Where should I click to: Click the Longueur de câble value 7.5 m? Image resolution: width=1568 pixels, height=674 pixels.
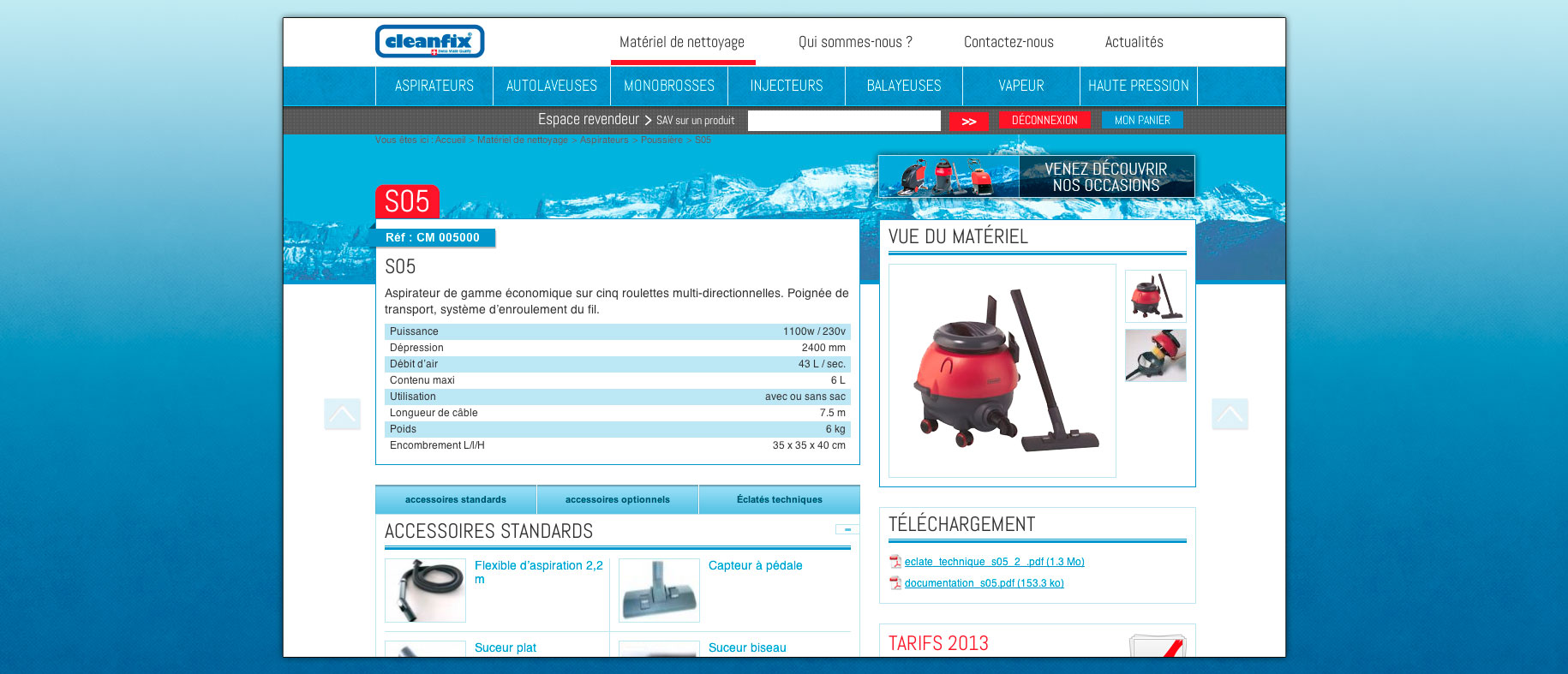[832, 413]
